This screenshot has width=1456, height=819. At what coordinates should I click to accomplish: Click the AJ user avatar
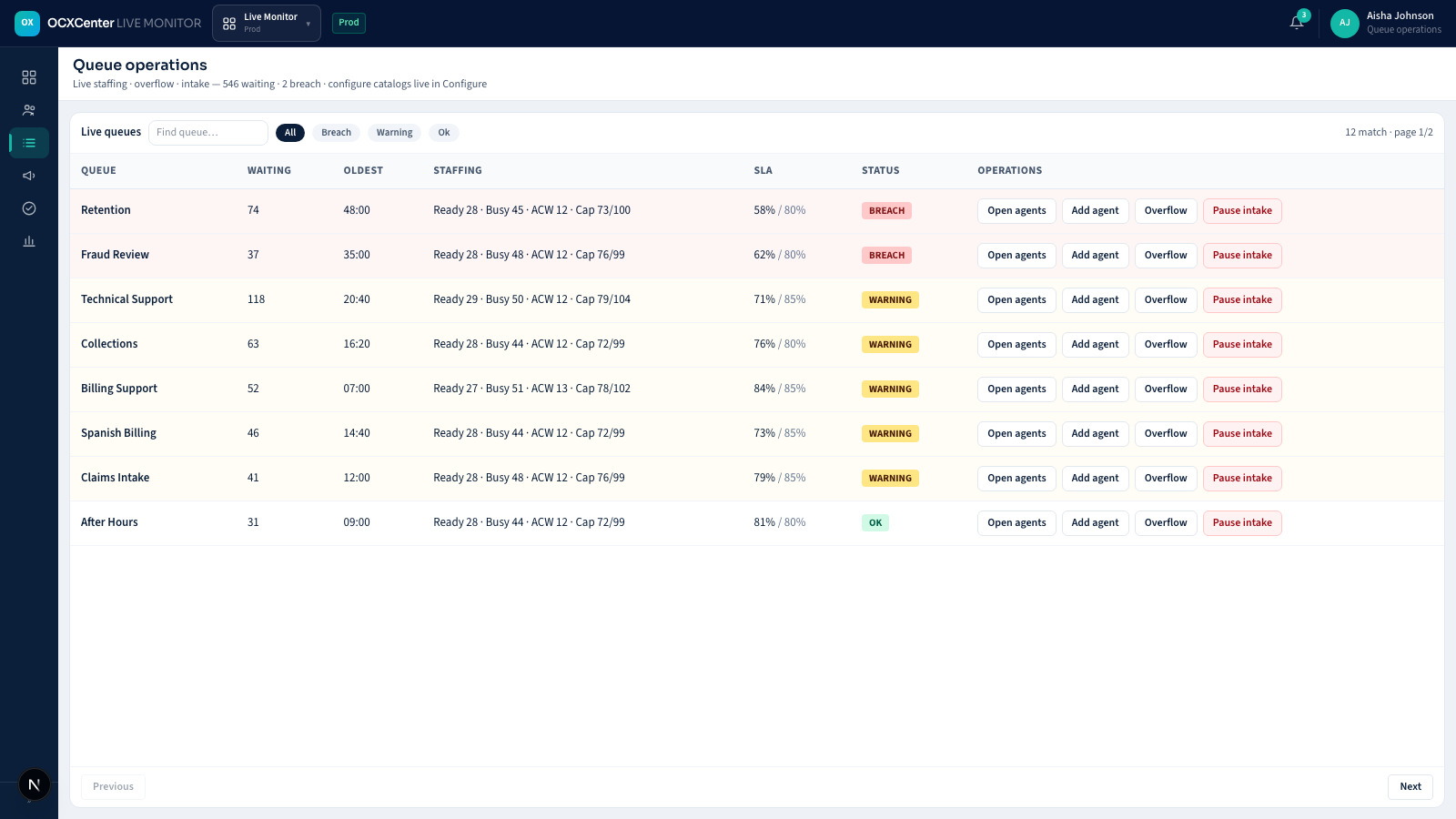coord(1345,24)
